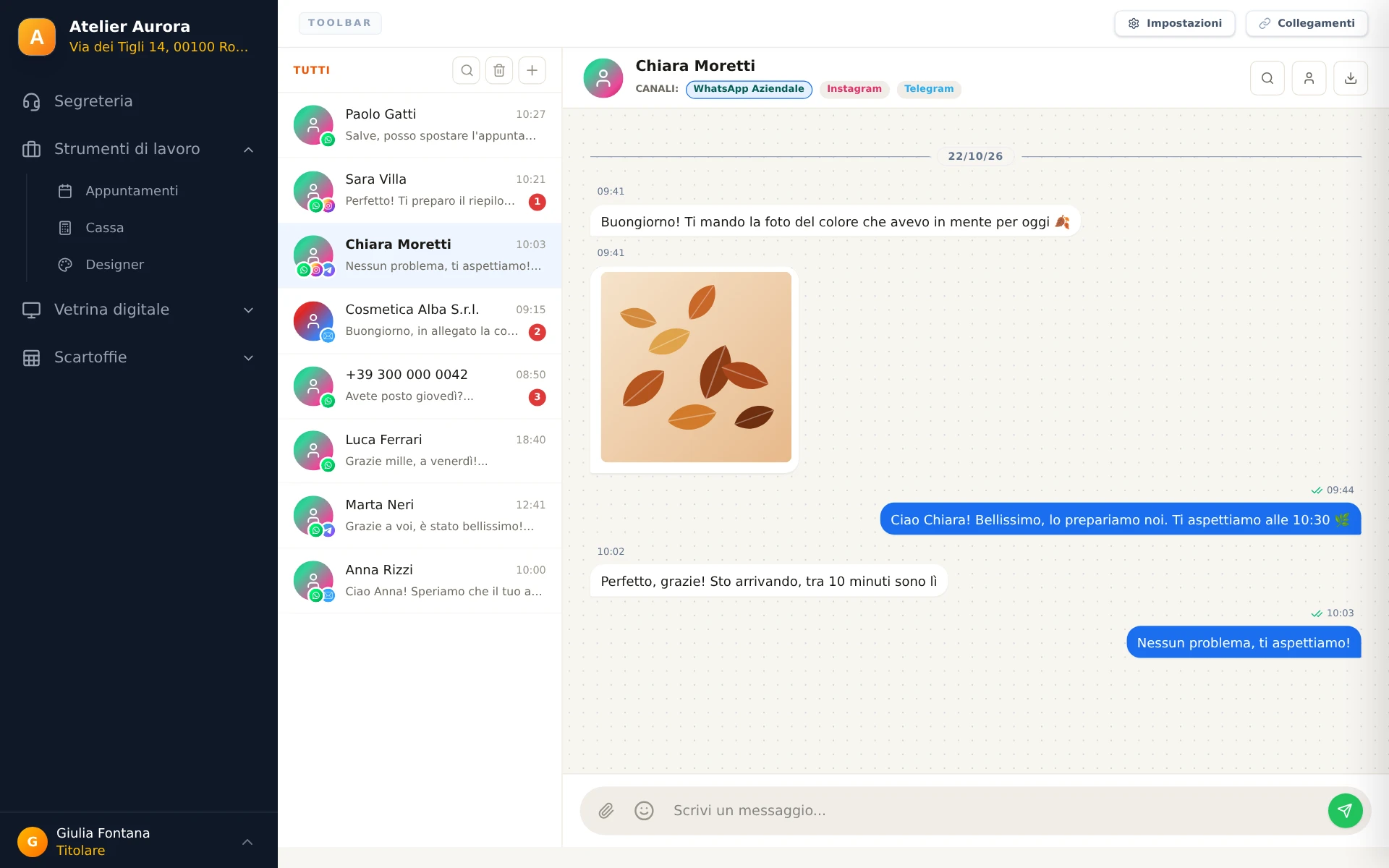Viewport: 1389px width, 868px height.
Task: Open the Luca Ferrari conversation
Action: [420, 451]
